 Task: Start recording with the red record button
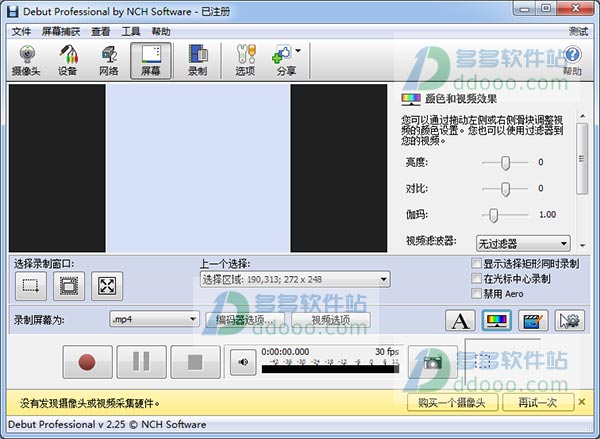88,362
